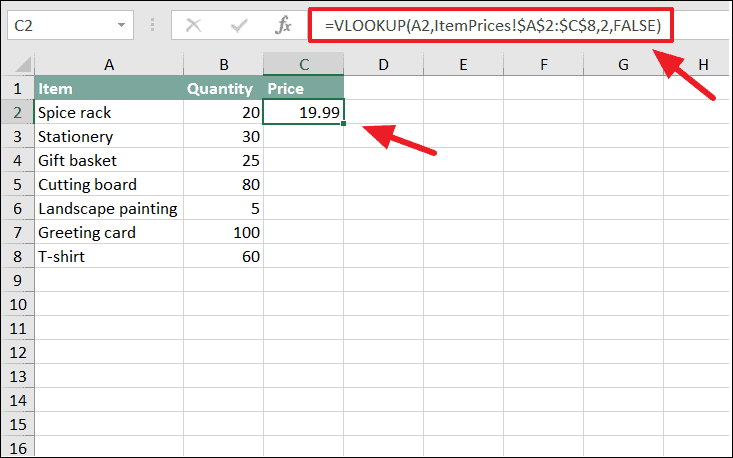Select column G header
This screenshot has height=458, width=733.
[623, 64]
